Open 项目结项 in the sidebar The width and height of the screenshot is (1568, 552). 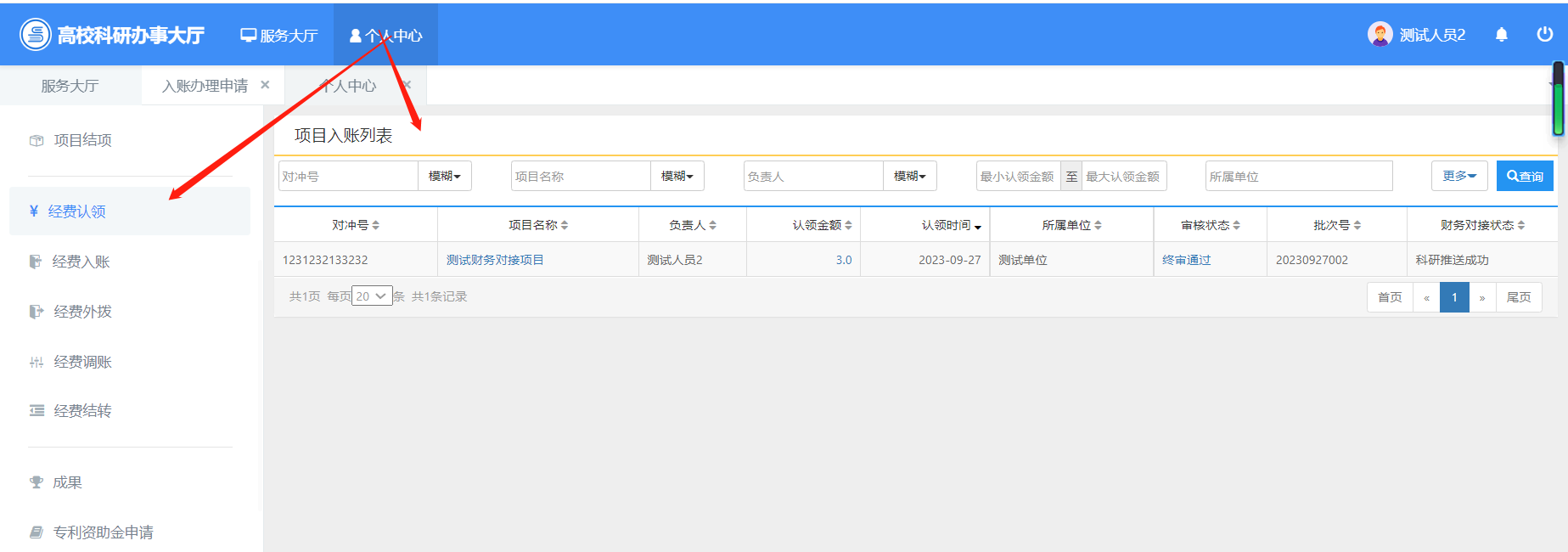click(82, 140)
